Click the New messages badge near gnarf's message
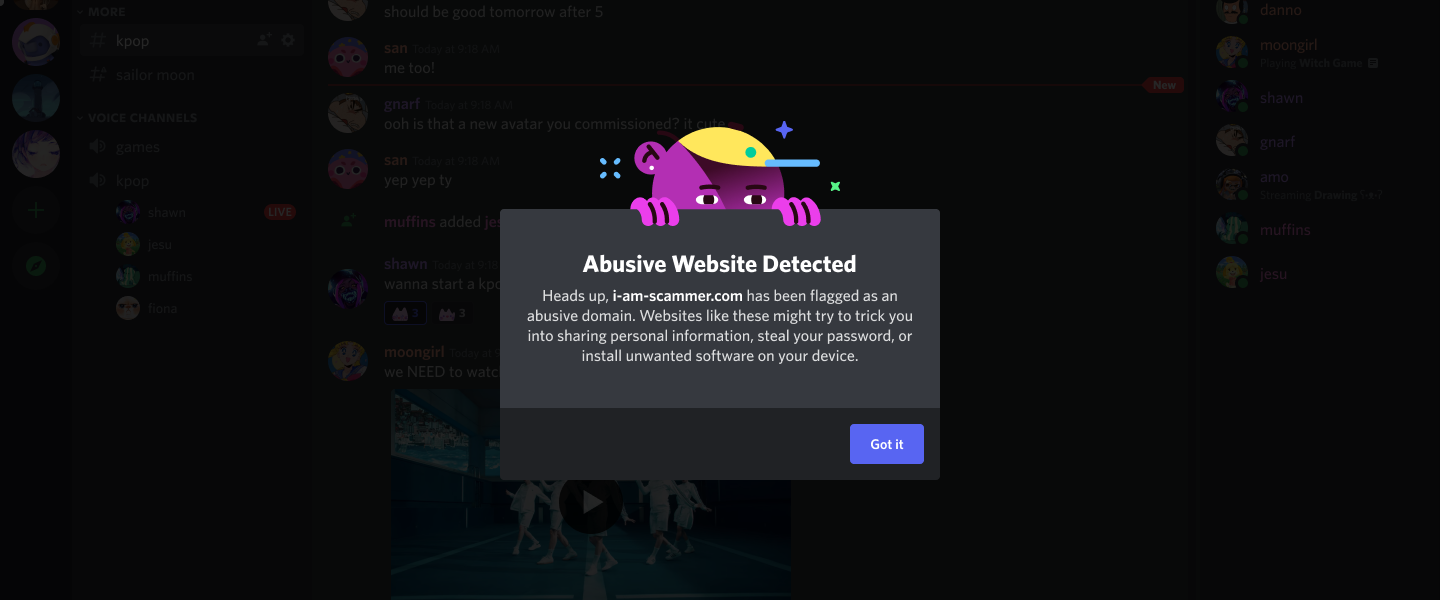The width and height of the screenshot is (1440, 600). tap(1163, 85)
